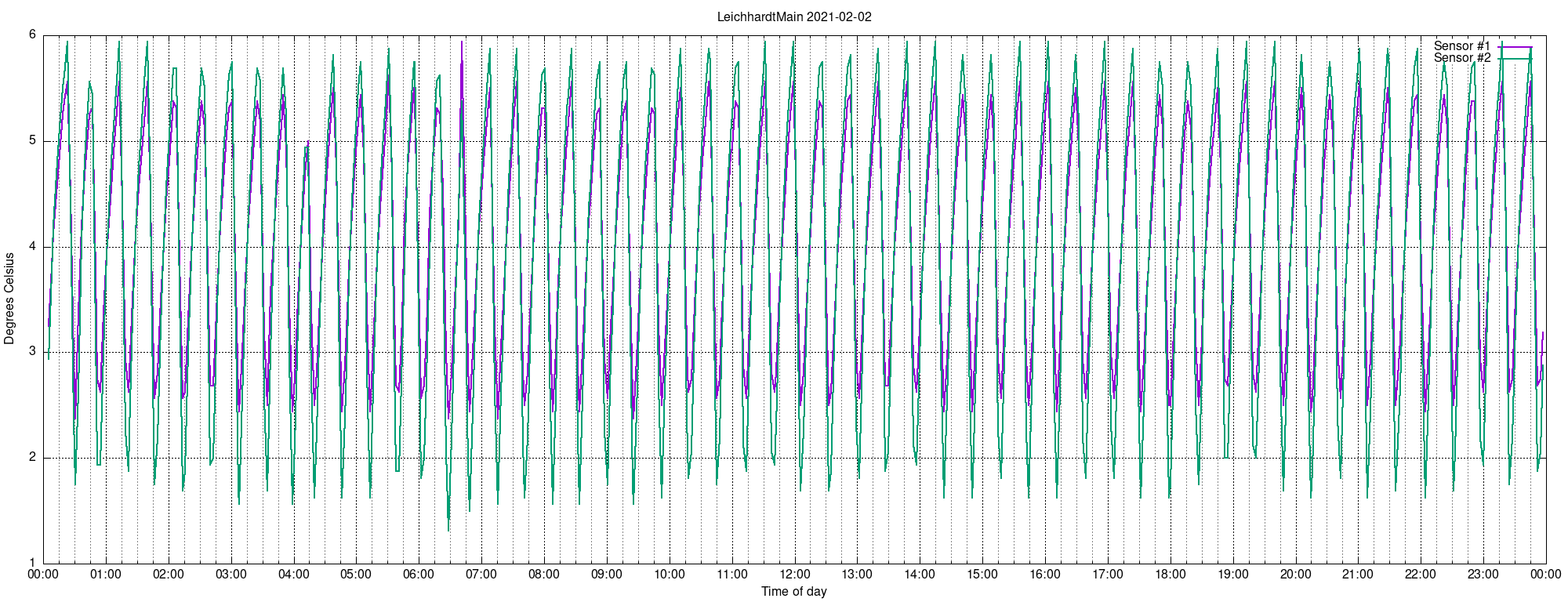Click the 21:00 time tick label

point(1358,574)
